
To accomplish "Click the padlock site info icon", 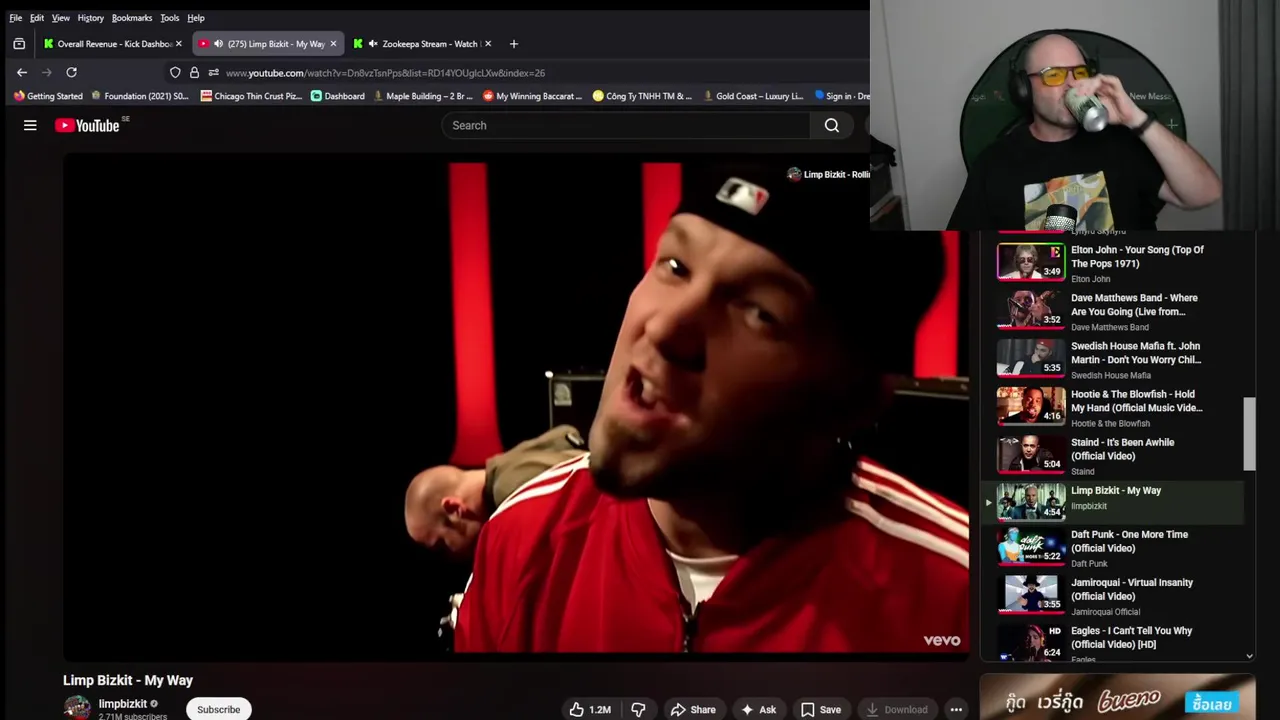I will click(x=194, y=72).
